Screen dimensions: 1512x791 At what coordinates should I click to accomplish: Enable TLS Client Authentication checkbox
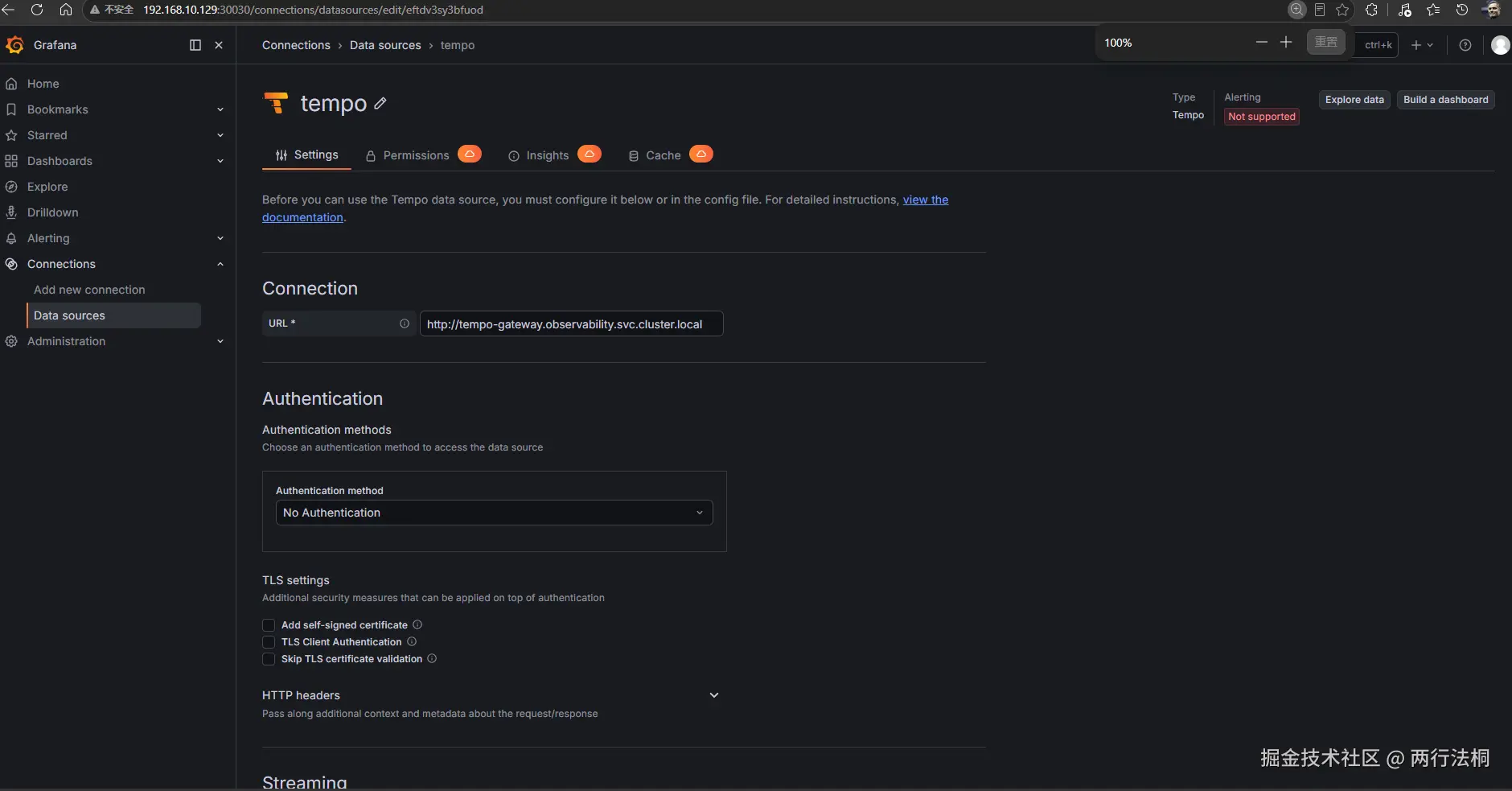pyautogui.click(x=269, y=642)
